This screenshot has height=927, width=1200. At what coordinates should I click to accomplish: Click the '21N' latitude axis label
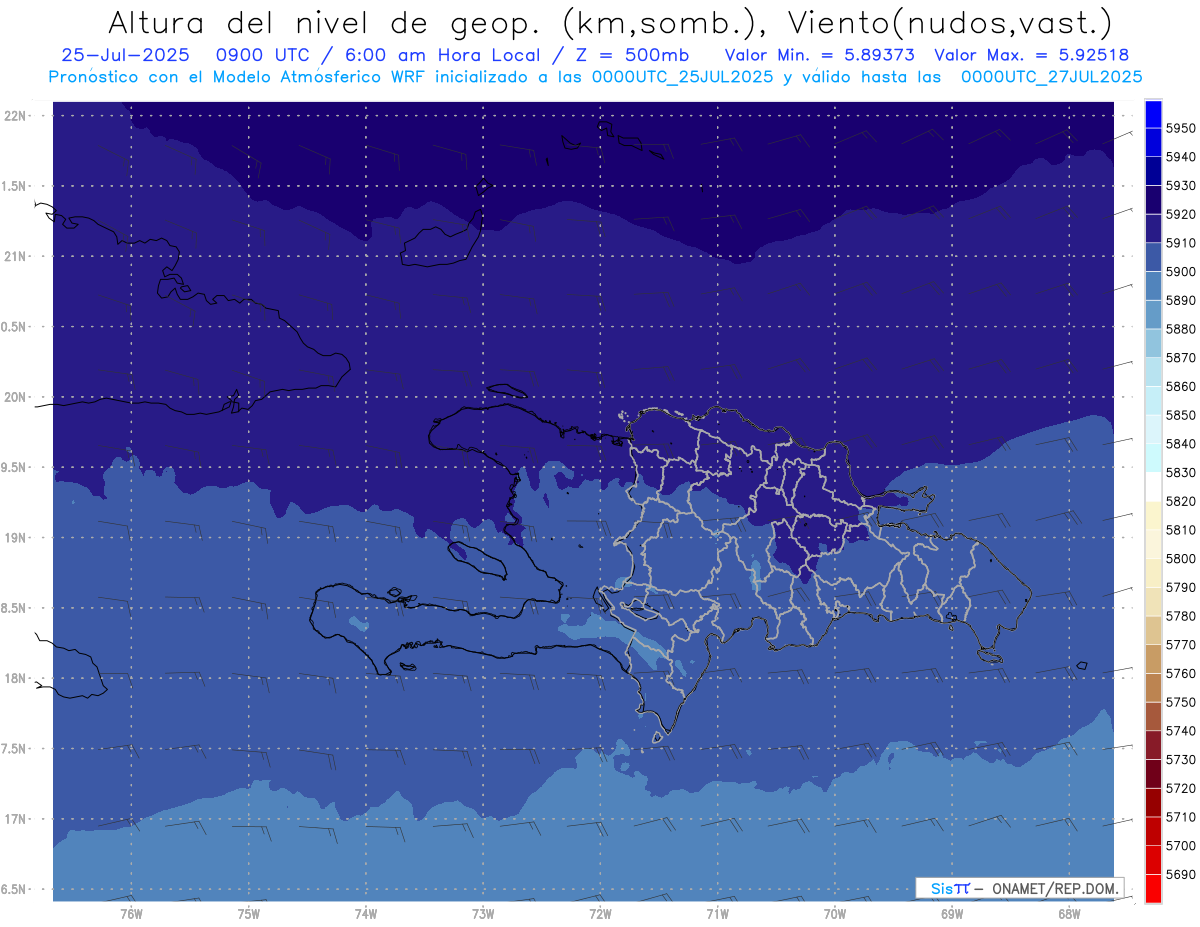pyautogui.click(x=15, y=256)
